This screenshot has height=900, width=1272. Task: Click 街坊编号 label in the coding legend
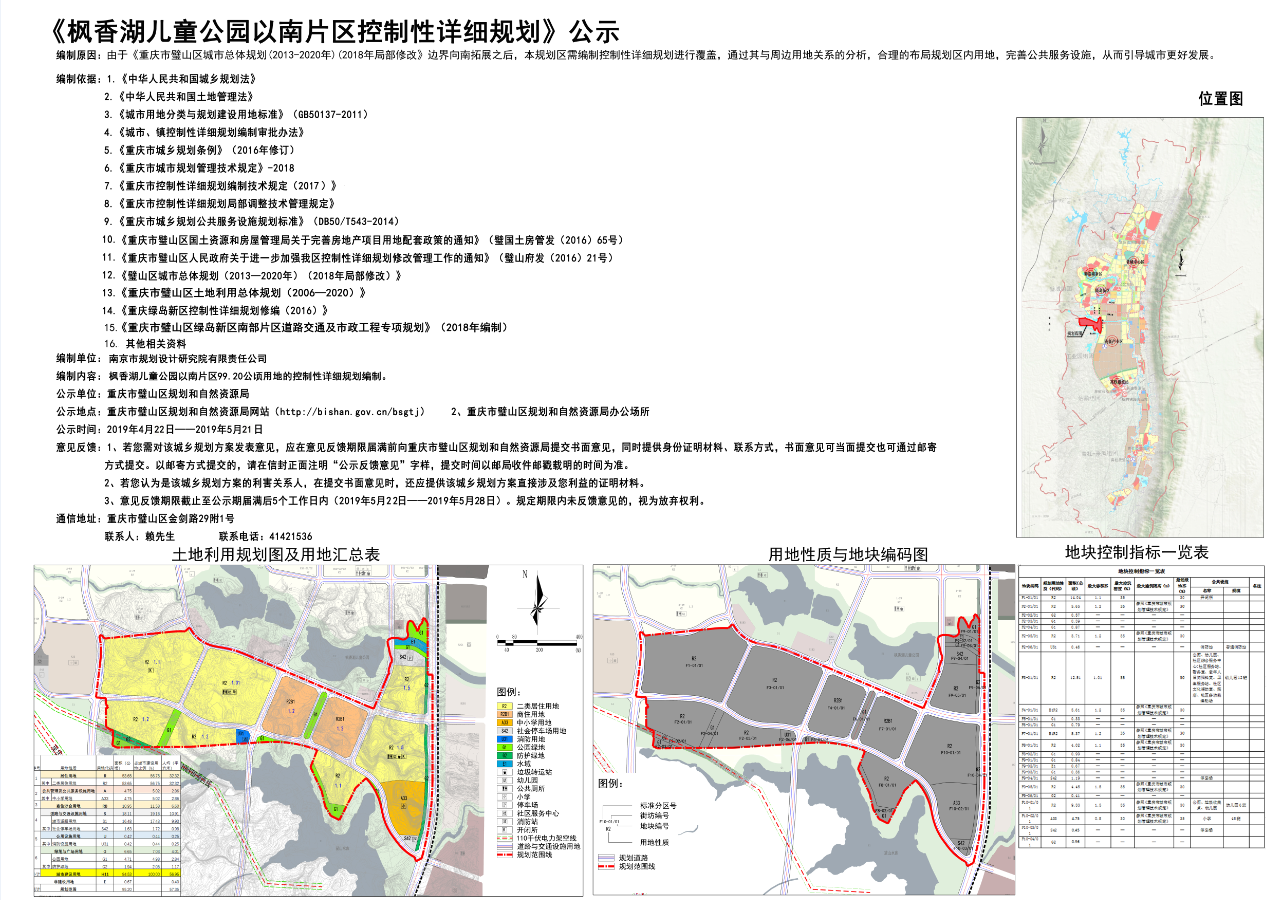pos(654,816)
